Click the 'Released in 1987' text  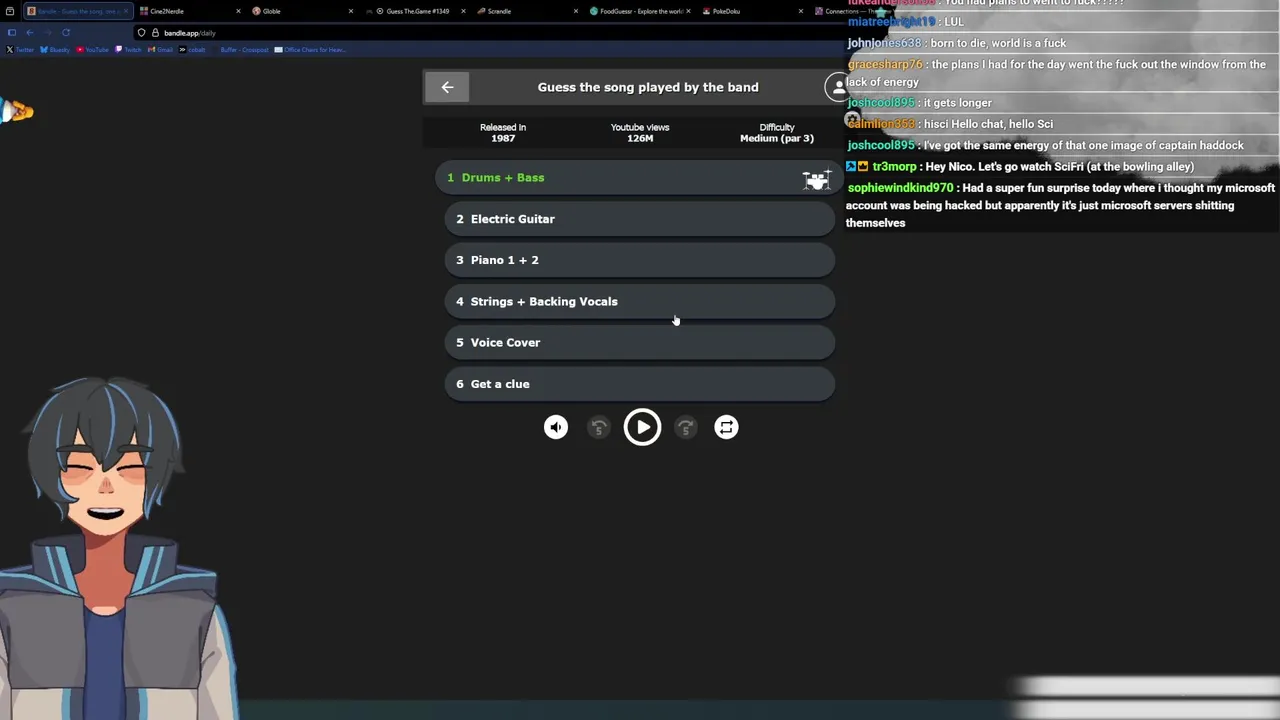click(503, 133)
